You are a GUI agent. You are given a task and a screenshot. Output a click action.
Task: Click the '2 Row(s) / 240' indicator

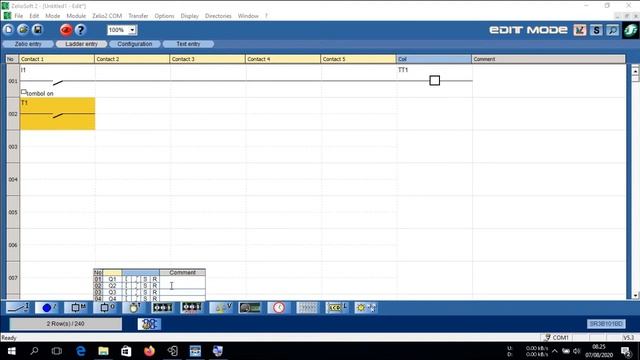click(x=65, y=324)
